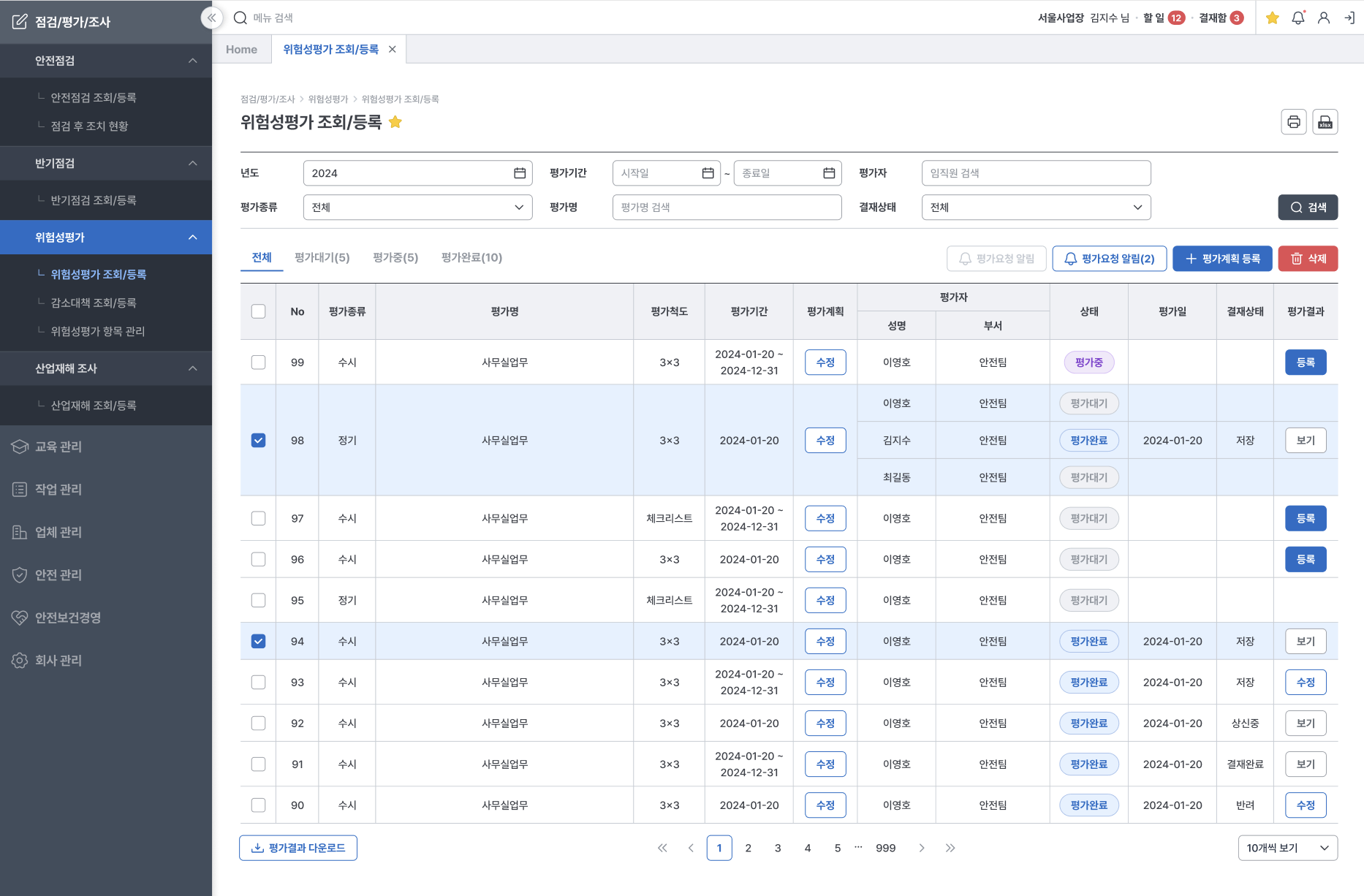Click the print icon button

pos(1293,122)
